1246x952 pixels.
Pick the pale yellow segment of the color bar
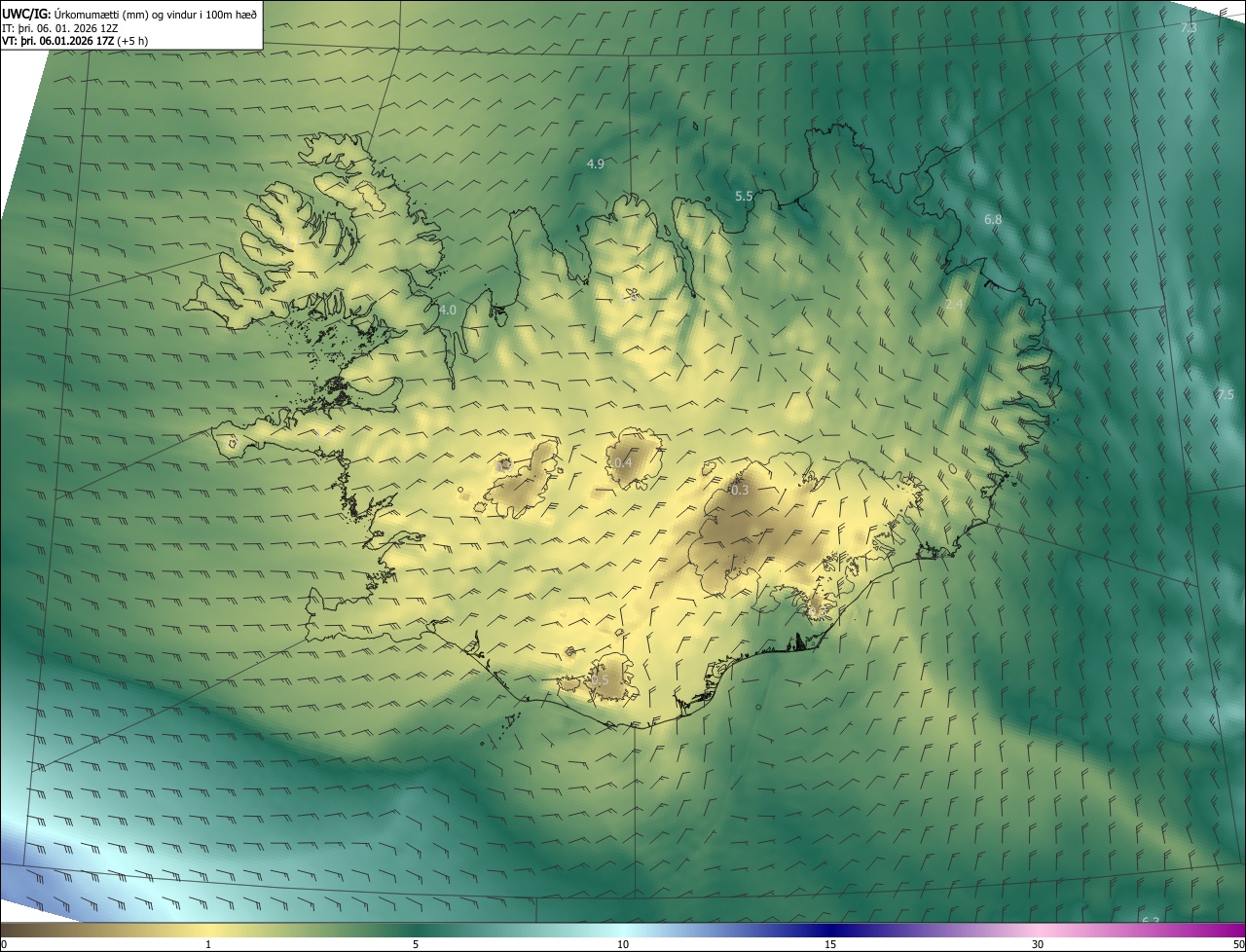[208, 931]
